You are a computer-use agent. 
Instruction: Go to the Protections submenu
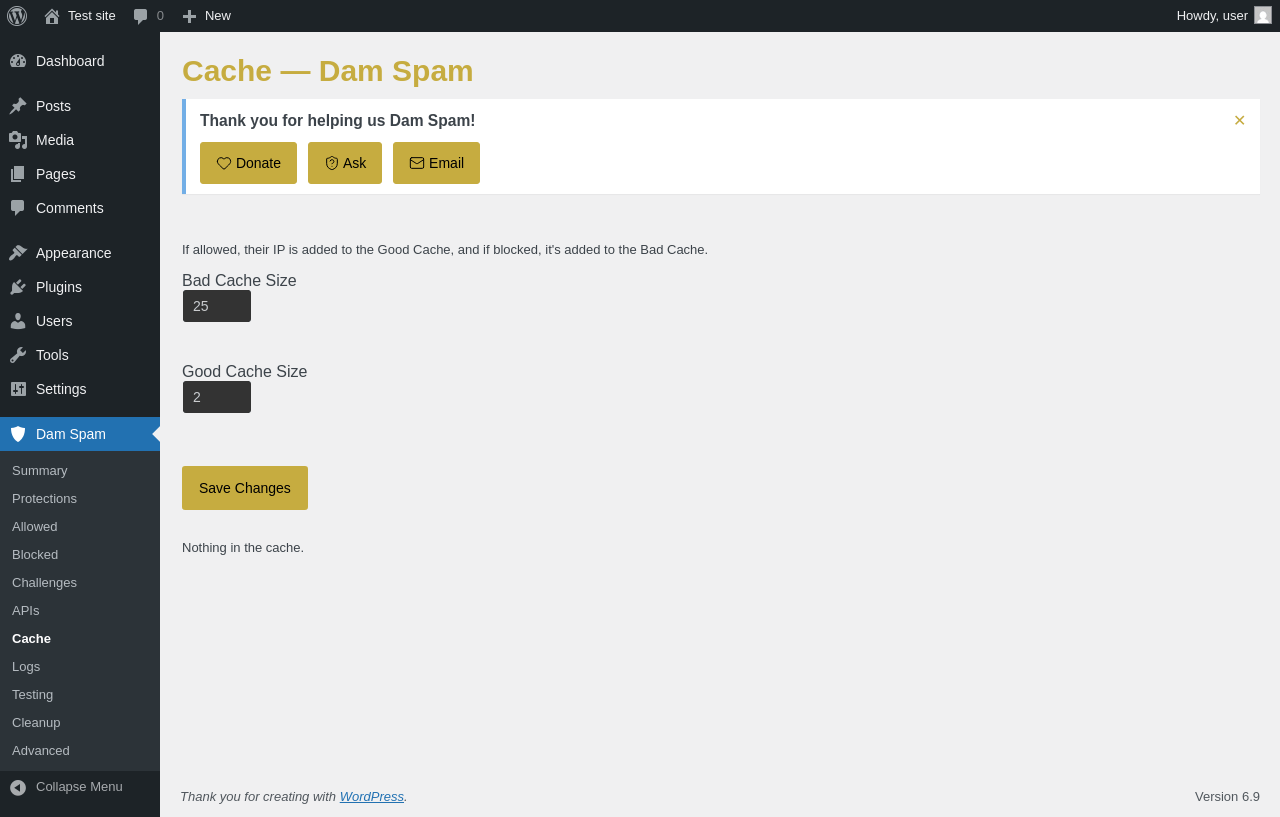tap(44, 499)
